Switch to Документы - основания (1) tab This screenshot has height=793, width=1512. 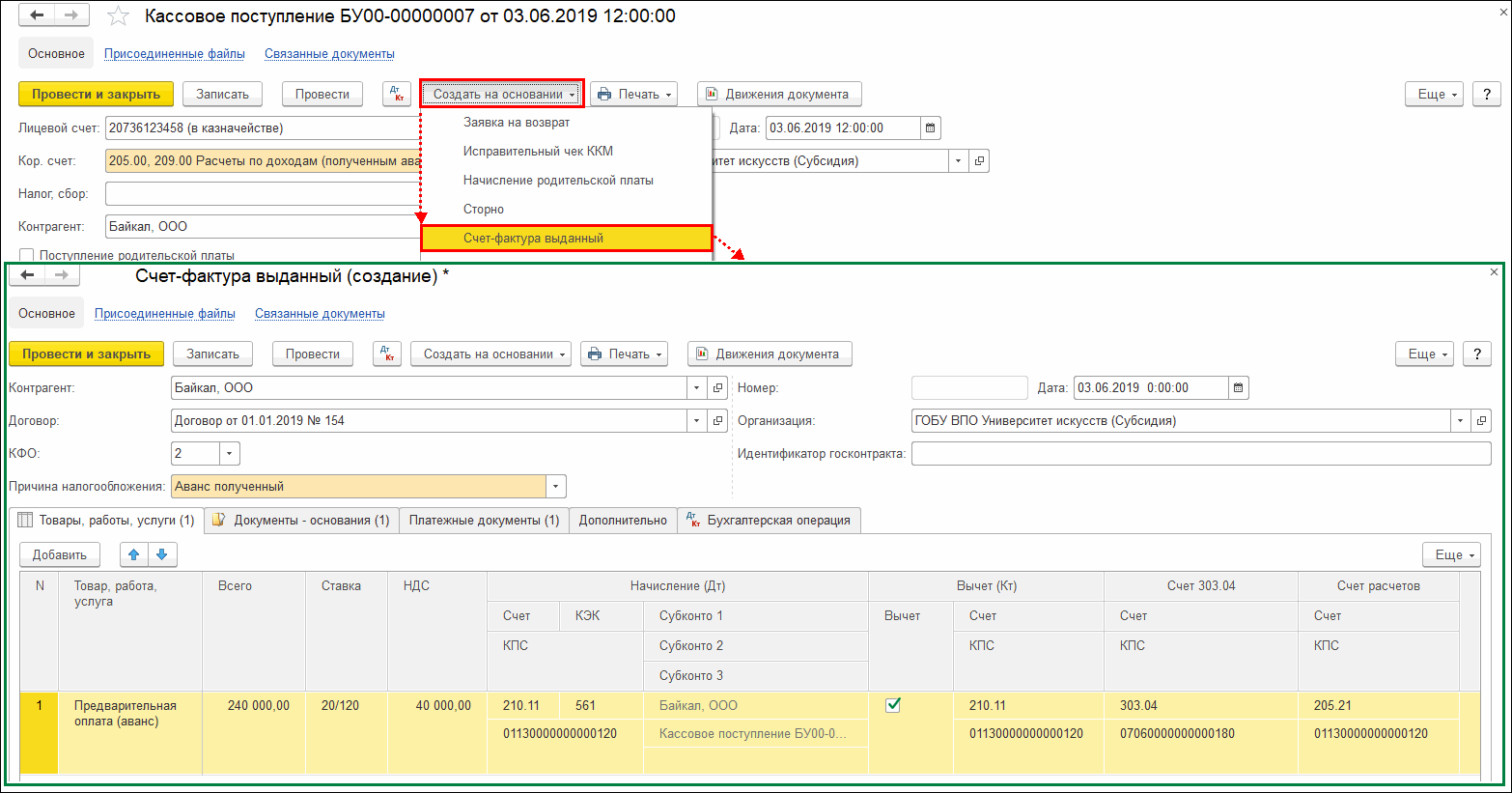tap(301, 520)
